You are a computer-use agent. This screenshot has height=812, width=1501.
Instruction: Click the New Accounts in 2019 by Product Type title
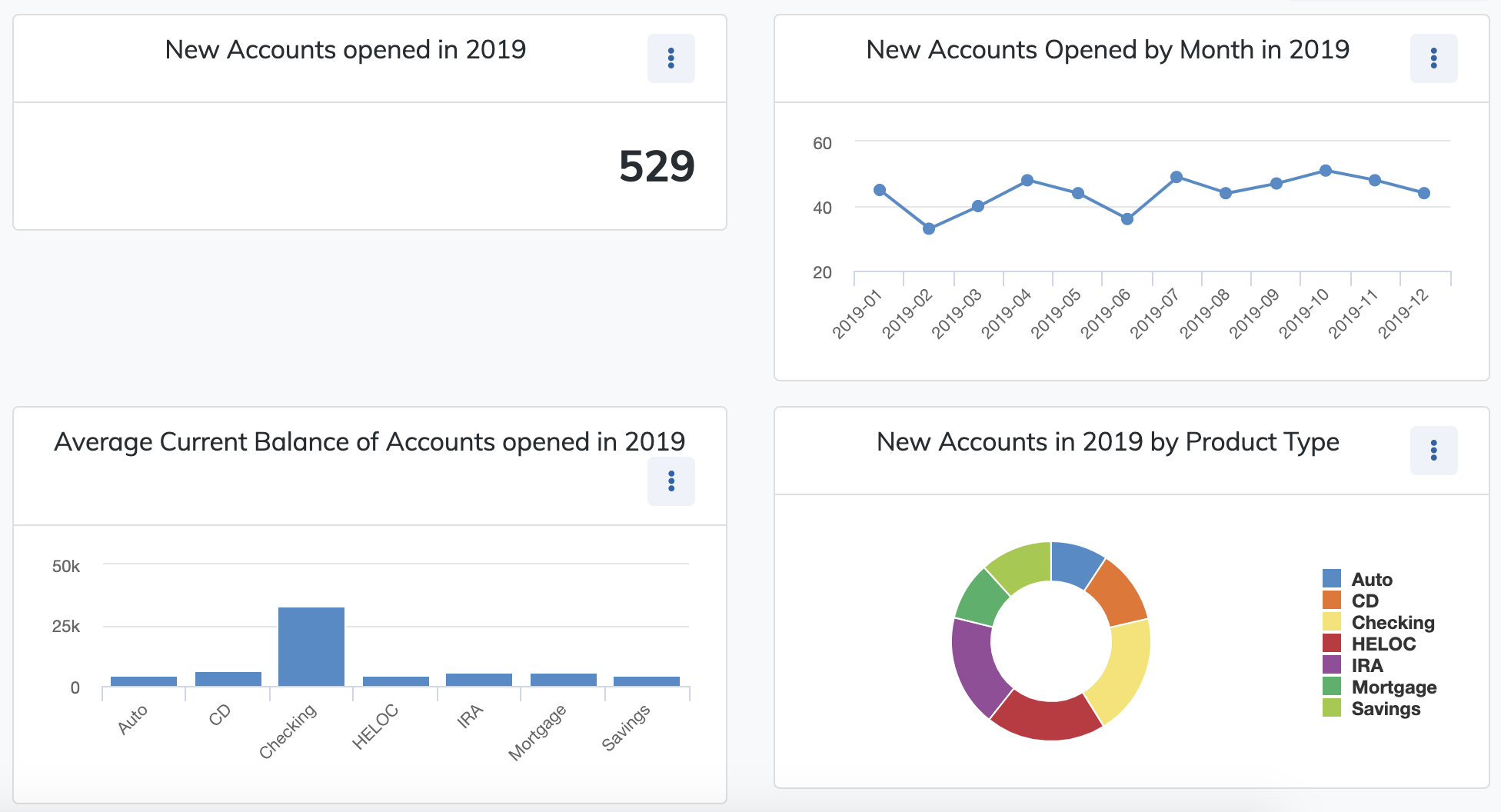pyautogui.click(x=1107, y=442)
